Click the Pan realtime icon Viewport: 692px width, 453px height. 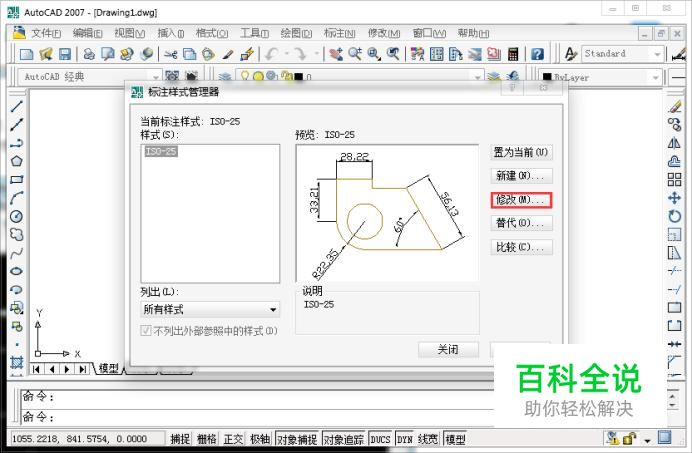tap(335, 54)
